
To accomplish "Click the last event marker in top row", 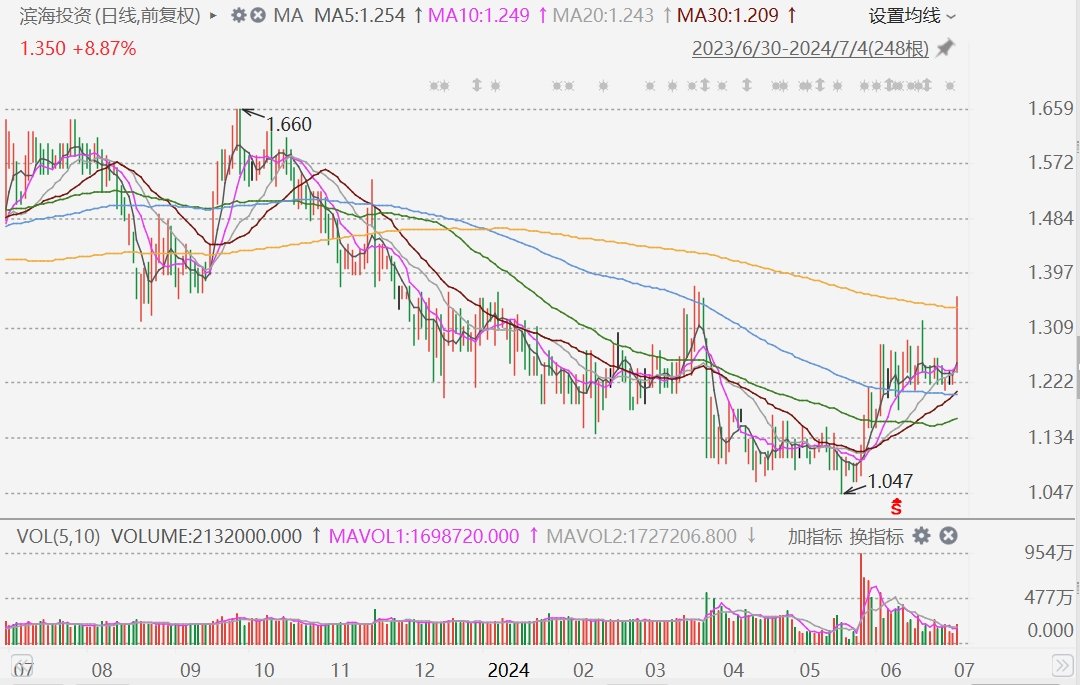I will (950, 86).
